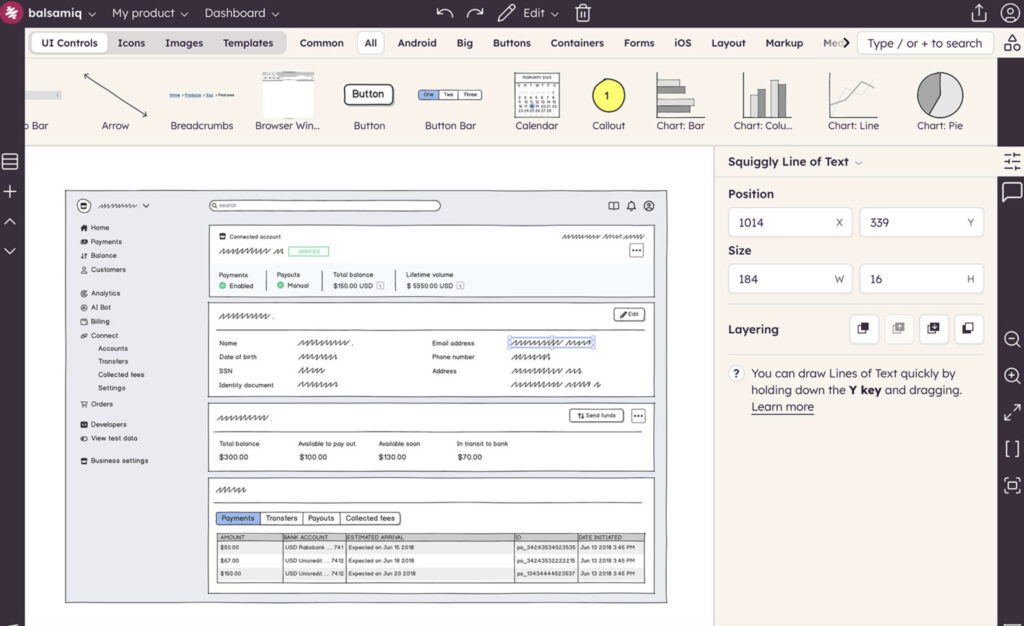Click the zoom in magnifier icon

pyautogui.click(x=1012, y=376)
